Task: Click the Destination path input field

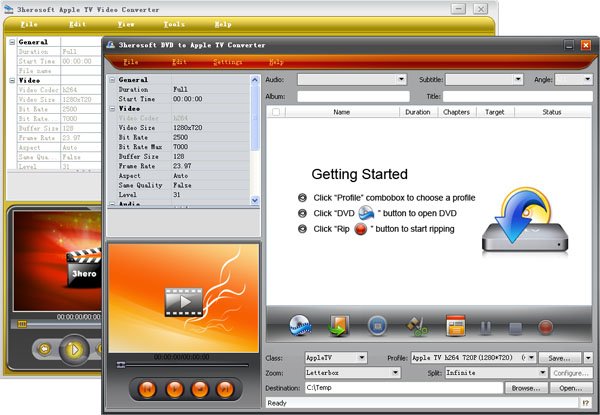Action: [x=400, y=387]
